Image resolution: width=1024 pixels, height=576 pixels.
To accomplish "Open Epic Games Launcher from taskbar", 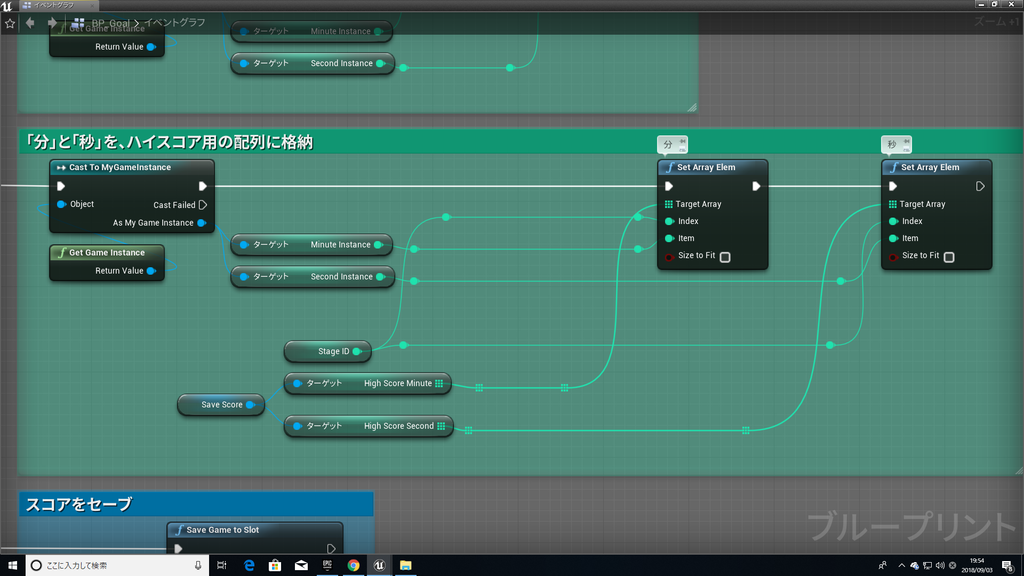I will tap(327, 566).
